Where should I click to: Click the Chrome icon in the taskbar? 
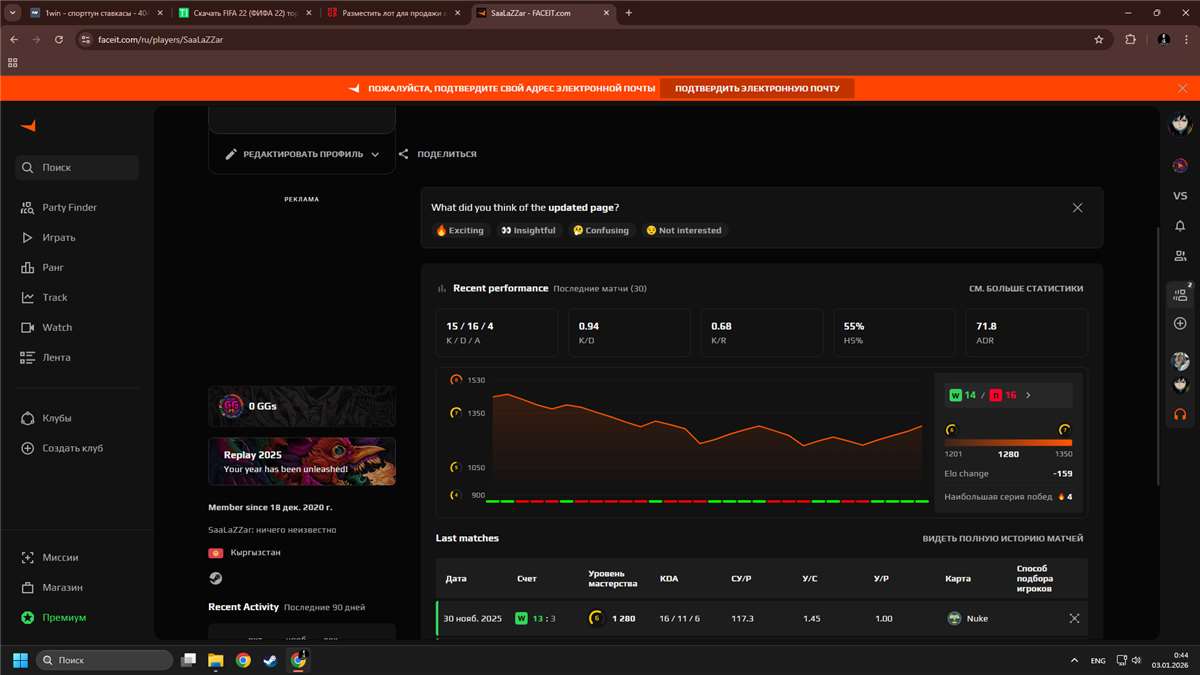point(241,660)
